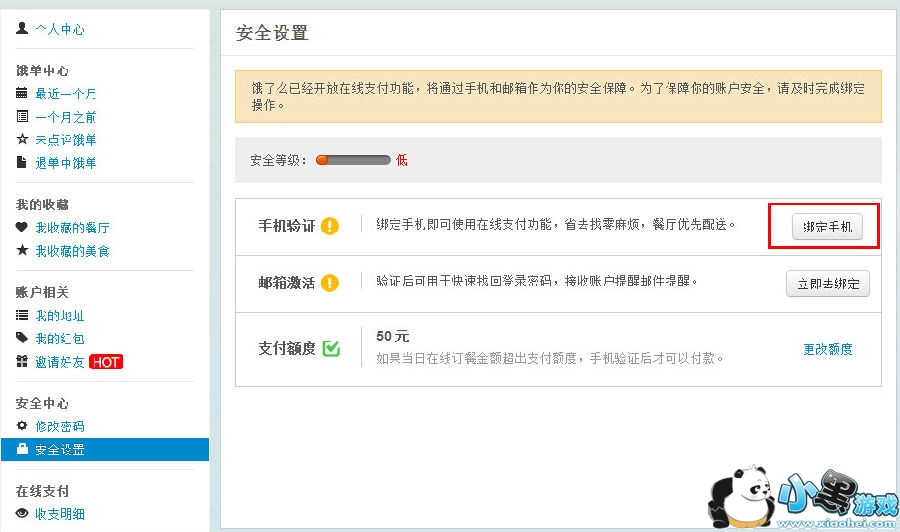Click the calendar icon for 最近一个月
Viewport: 900px width, 532px height.
tap(22, 93)
